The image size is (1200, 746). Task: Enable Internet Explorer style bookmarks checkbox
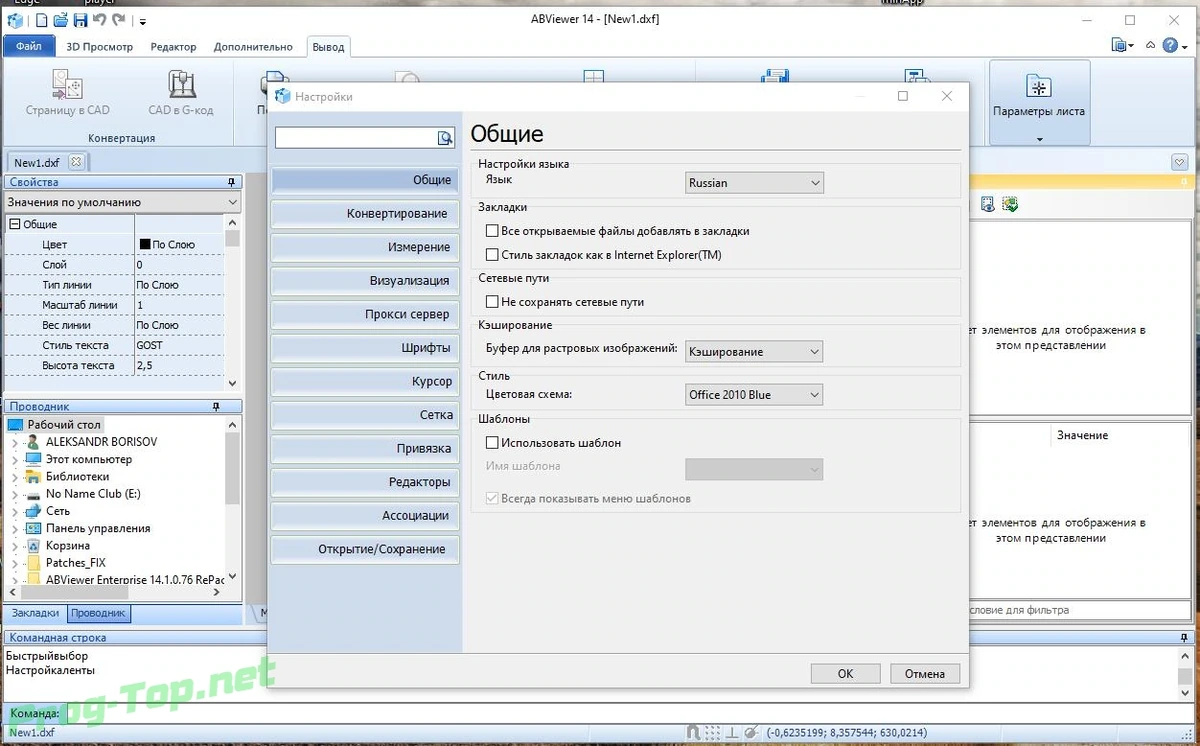(x=491, y=255)
